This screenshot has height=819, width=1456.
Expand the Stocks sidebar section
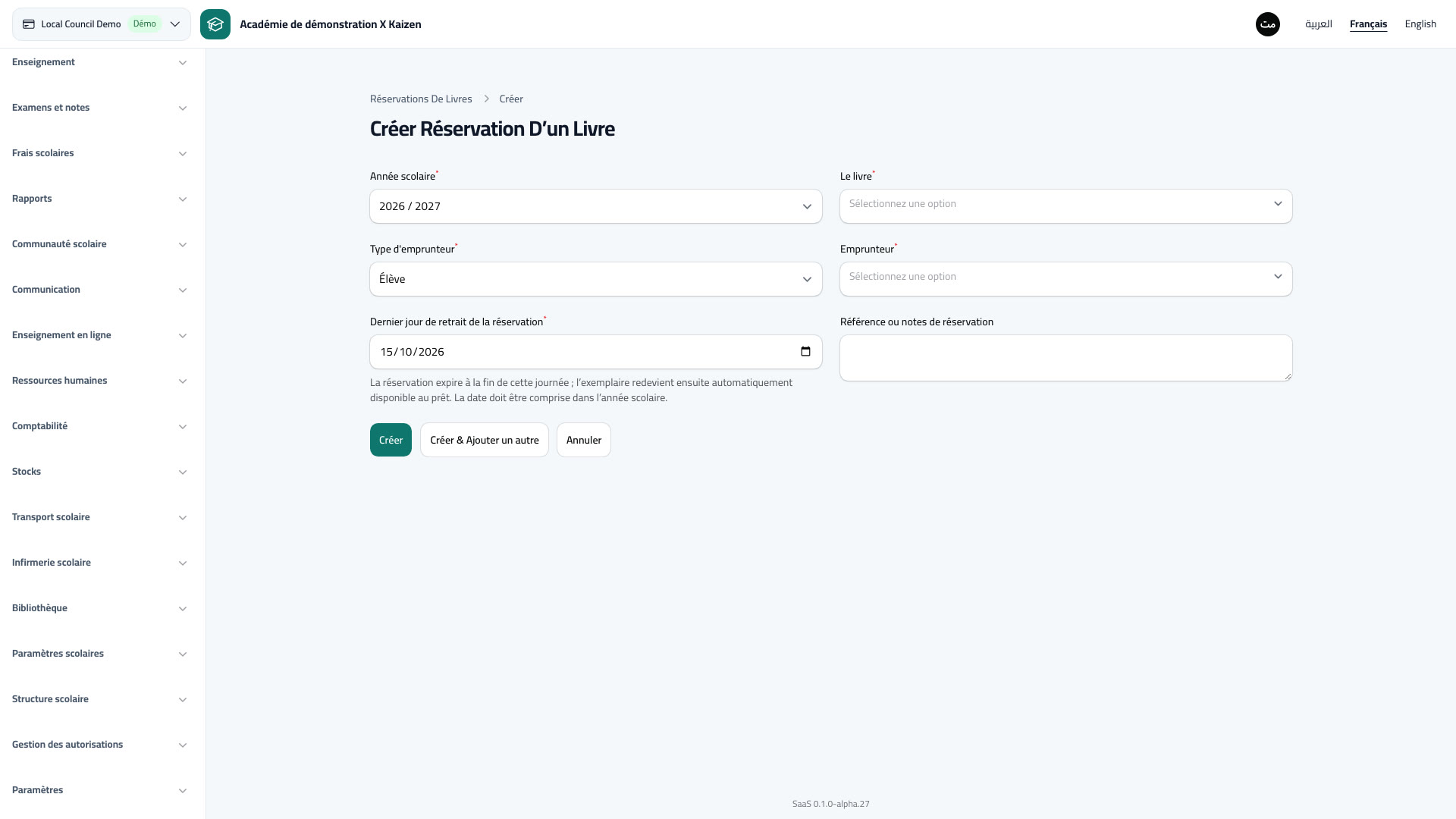tap(99, 472)
